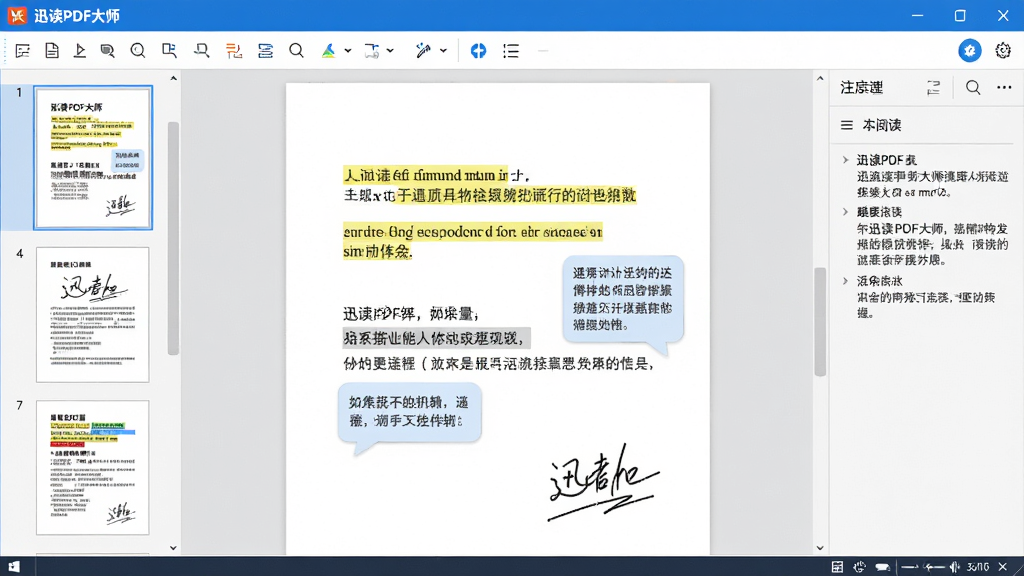The height and width of the screenshot is (576, 1024).
Task: Open the upper right blue comment bubble
Action: [623, 299]
